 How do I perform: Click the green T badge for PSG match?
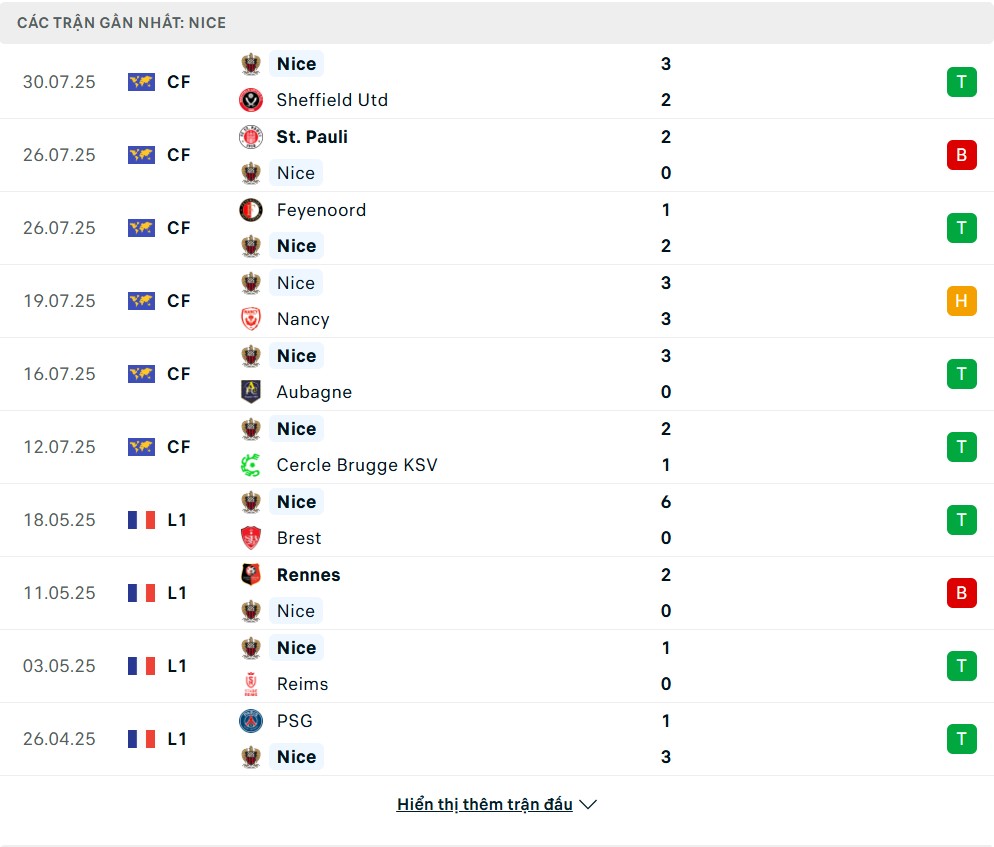tap(962, 739)
